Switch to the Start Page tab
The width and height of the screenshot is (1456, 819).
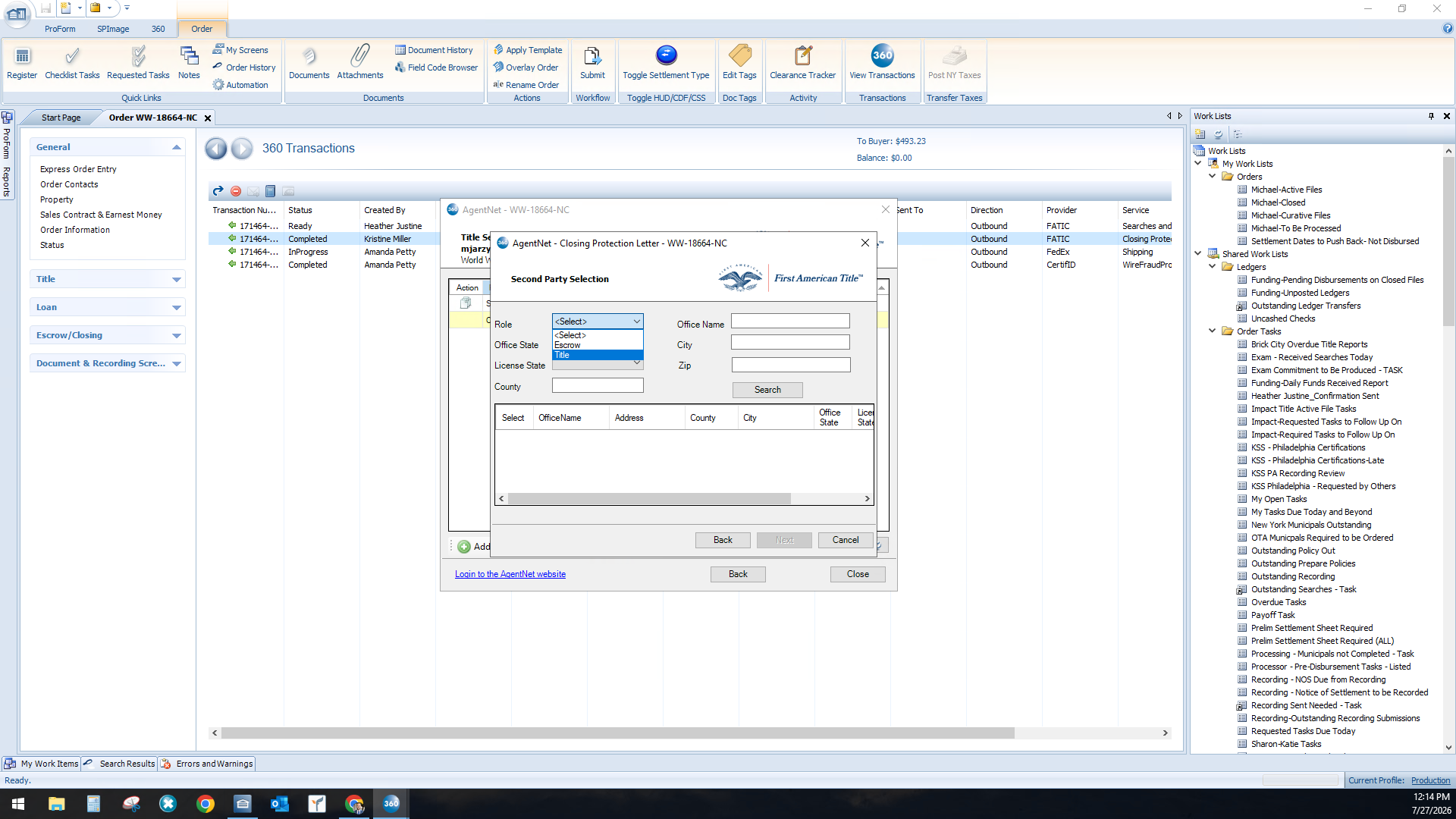tap(61, 118)
